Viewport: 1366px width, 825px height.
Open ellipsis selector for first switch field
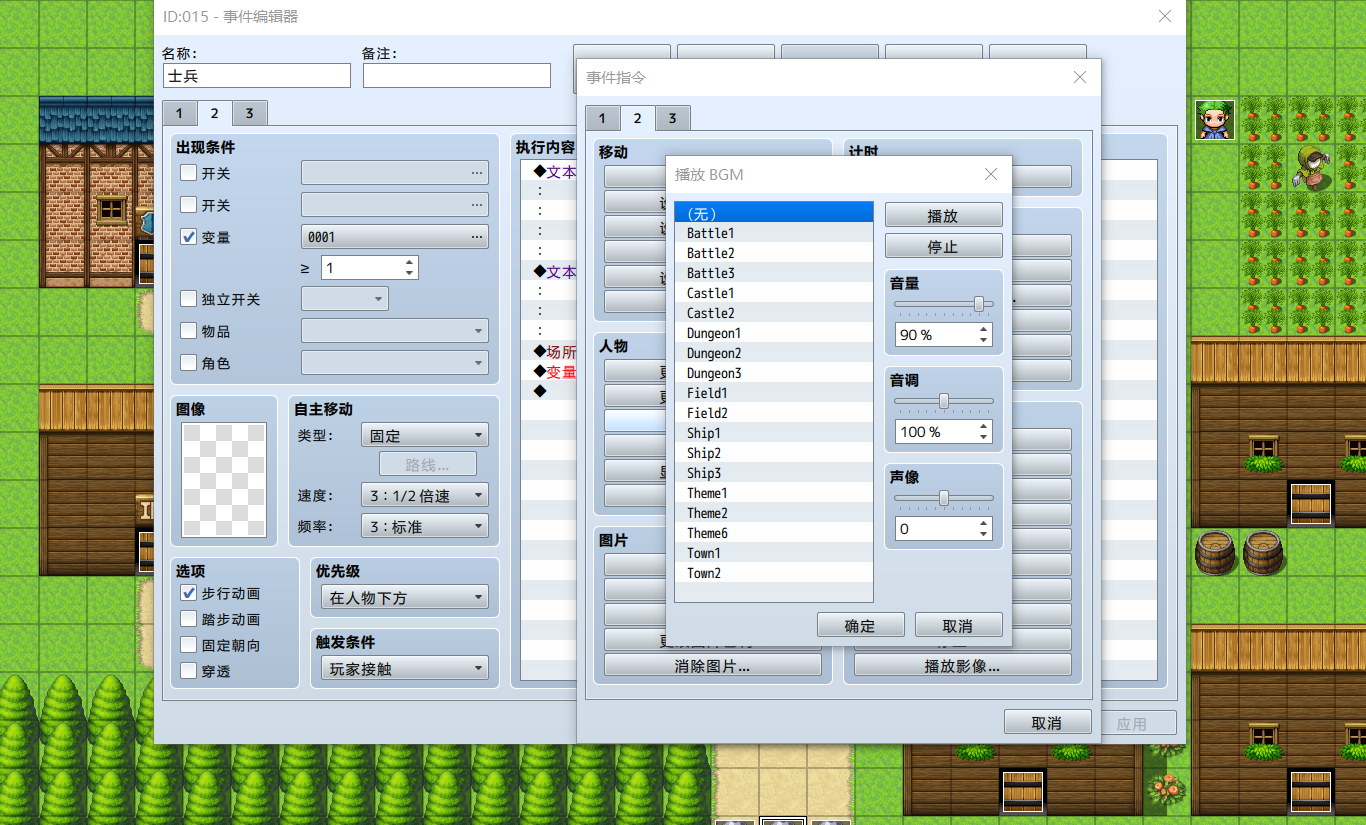point(476,173)
